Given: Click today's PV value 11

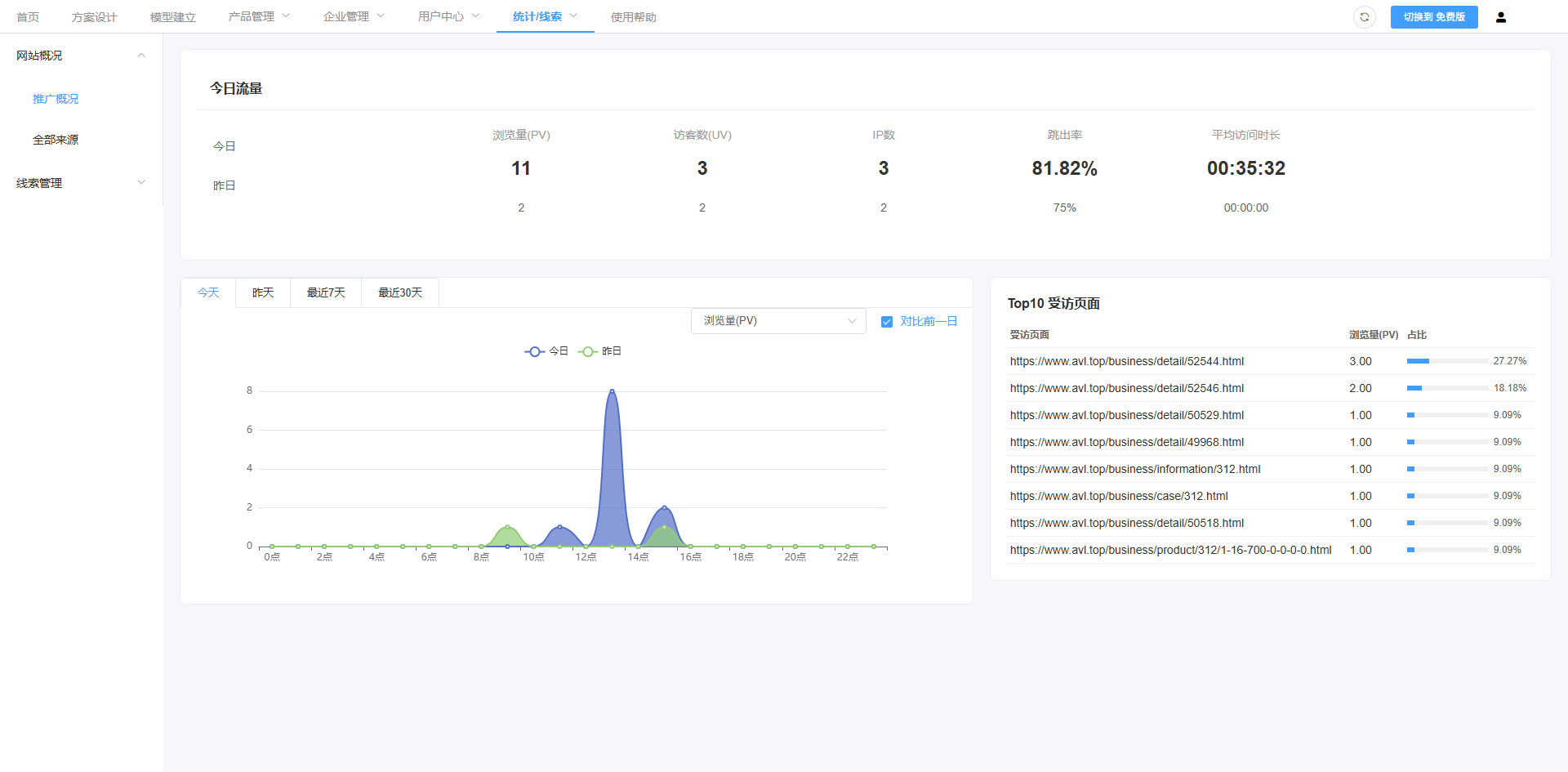Looking at the screenshot, I should coord(521,168).
